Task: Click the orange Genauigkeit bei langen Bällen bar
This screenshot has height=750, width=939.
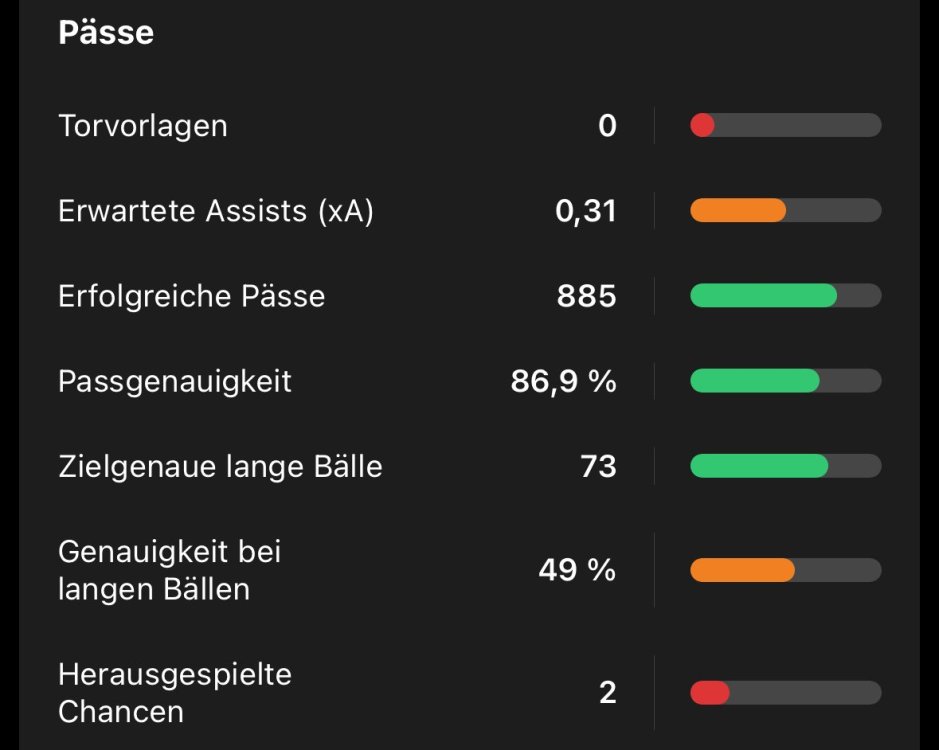Action: 785,570
